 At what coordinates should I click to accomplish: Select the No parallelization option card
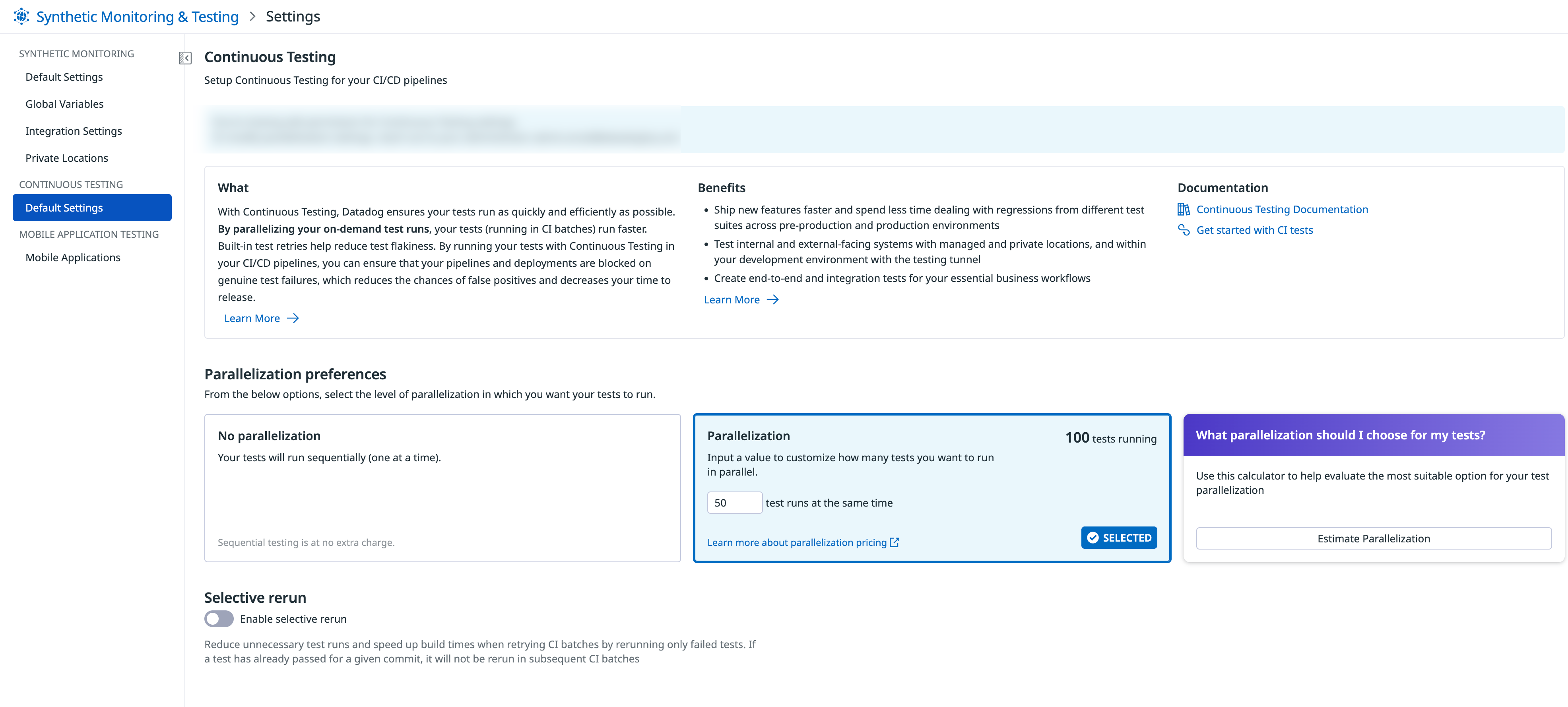(442, 487)
